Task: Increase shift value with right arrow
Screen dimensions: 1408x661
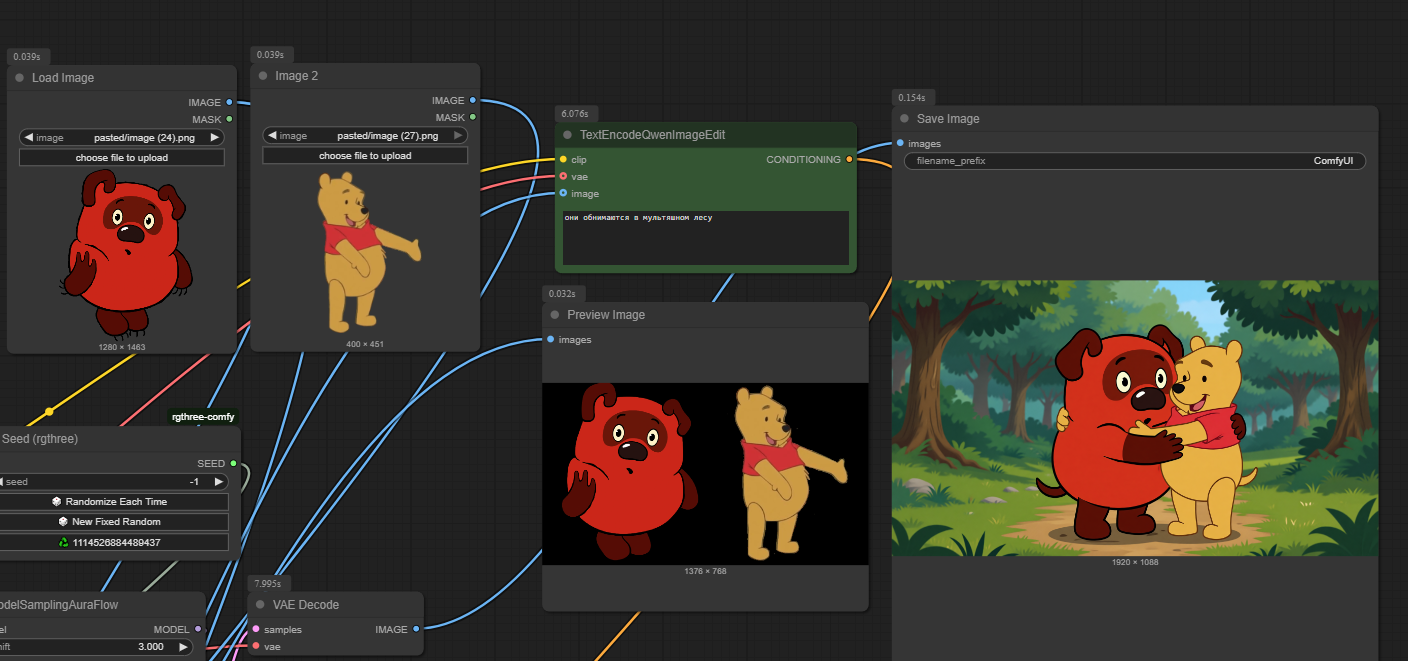Action: click(x=183, y=647)
